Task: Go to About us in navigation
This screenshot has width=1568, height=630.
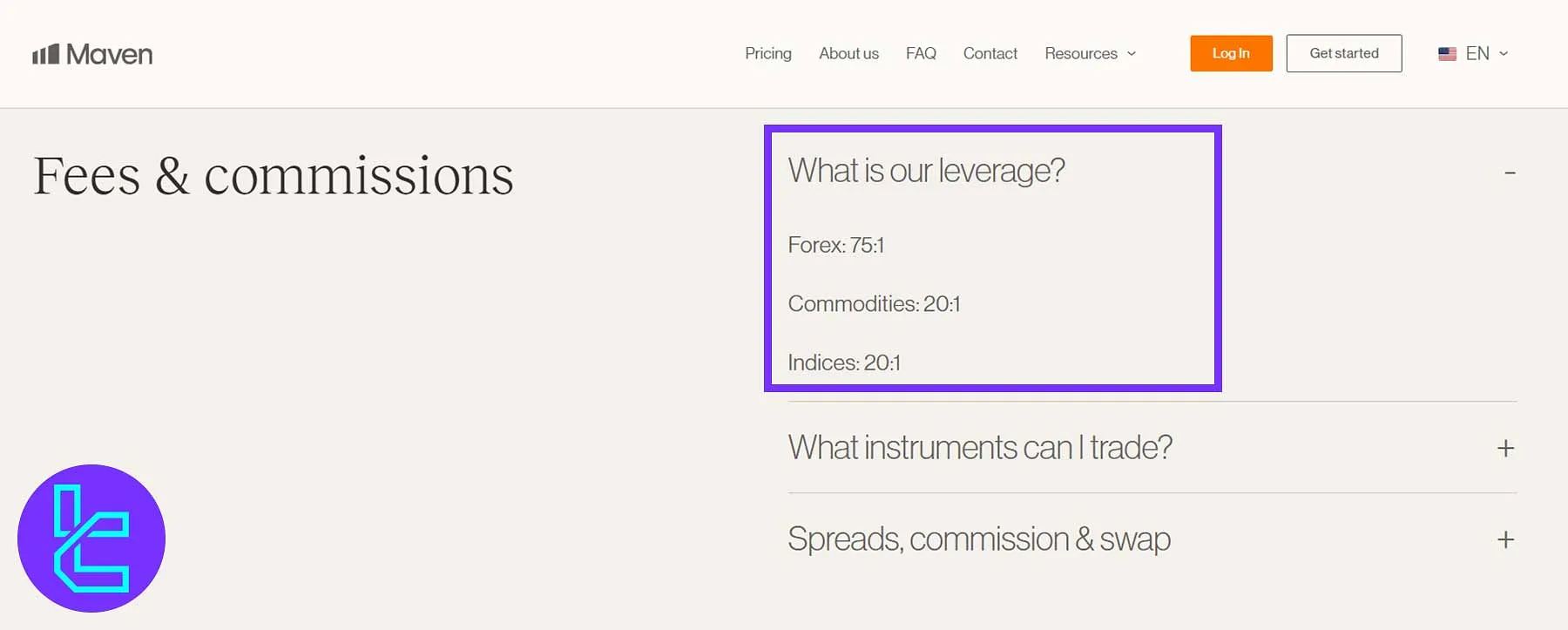Action: pyautogui.click(x=848, y=54)
